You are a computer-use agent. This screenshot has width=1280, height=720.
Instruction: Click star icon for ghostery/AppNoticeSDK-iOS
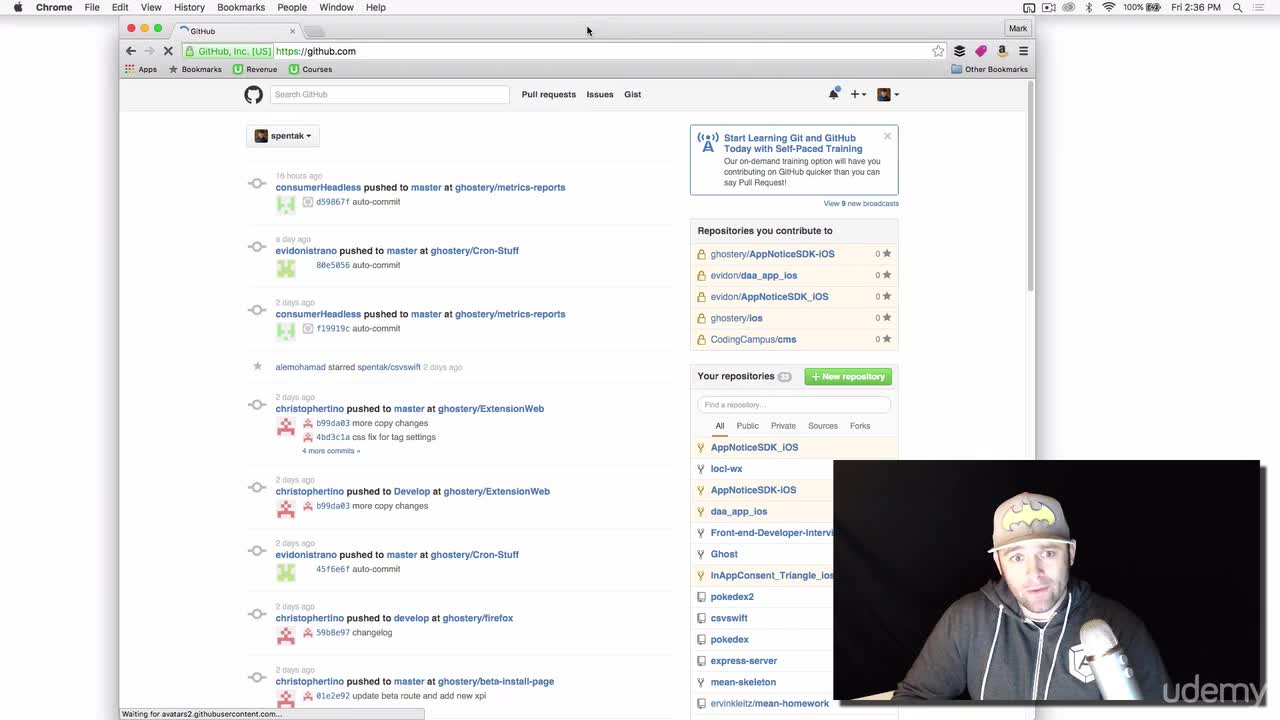pos(887,254)
